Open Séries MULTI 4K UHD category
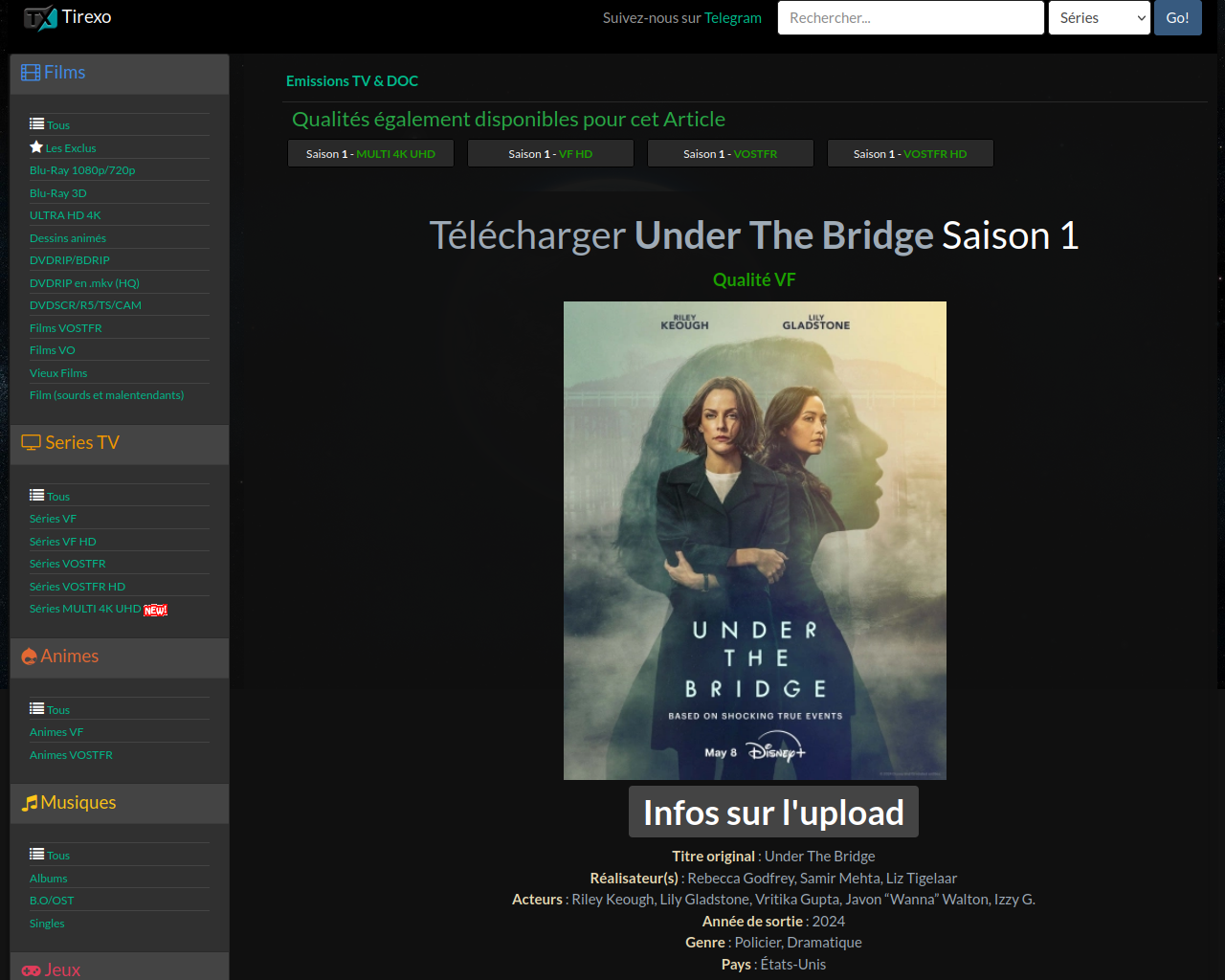The height and width of the screenshot is (980, 1225). click(x=85, y=609)
